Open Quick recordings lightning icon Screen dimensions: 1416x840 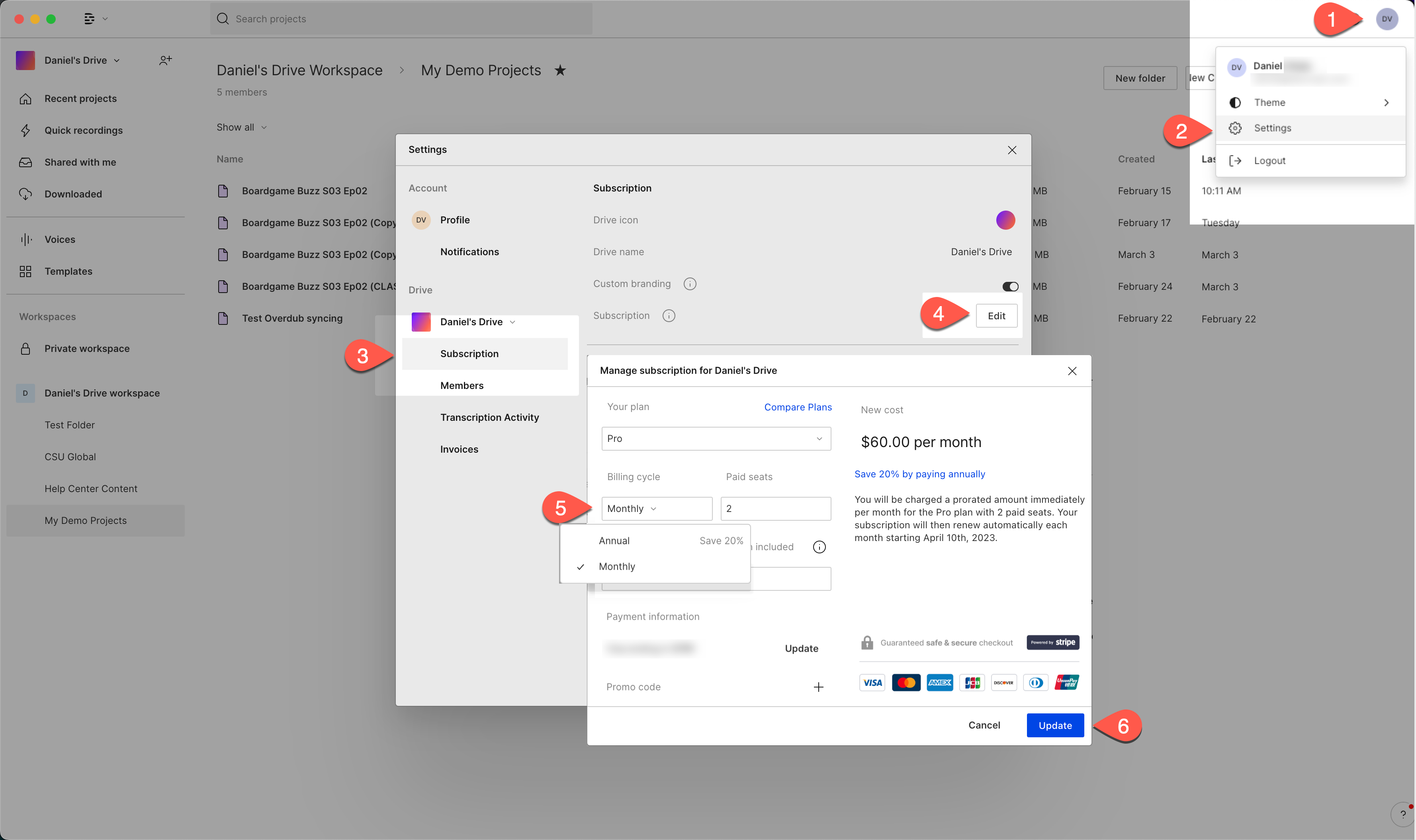click(x=25, y=130)
